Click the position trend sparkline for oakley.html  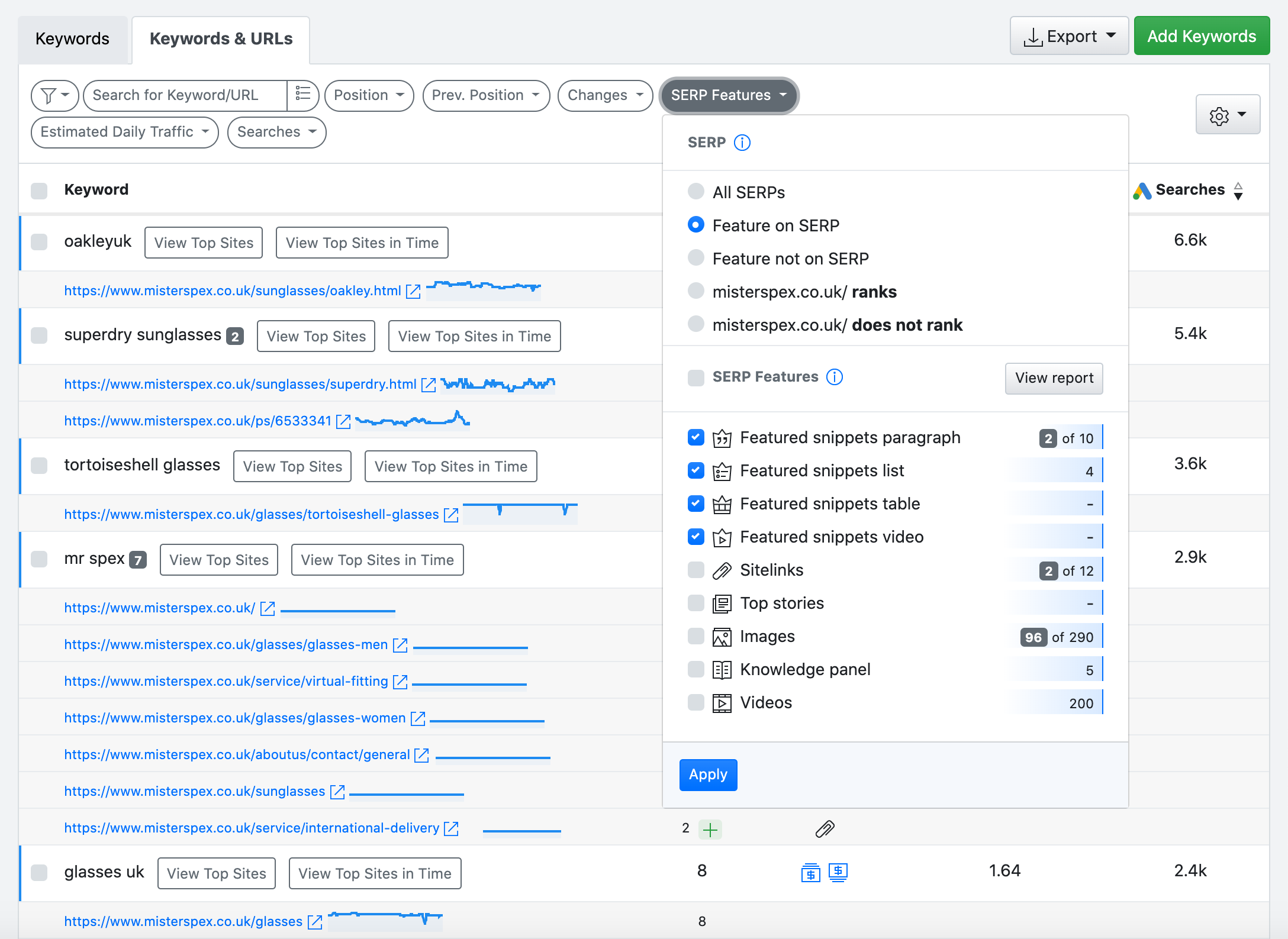click(x=484, y=290)
